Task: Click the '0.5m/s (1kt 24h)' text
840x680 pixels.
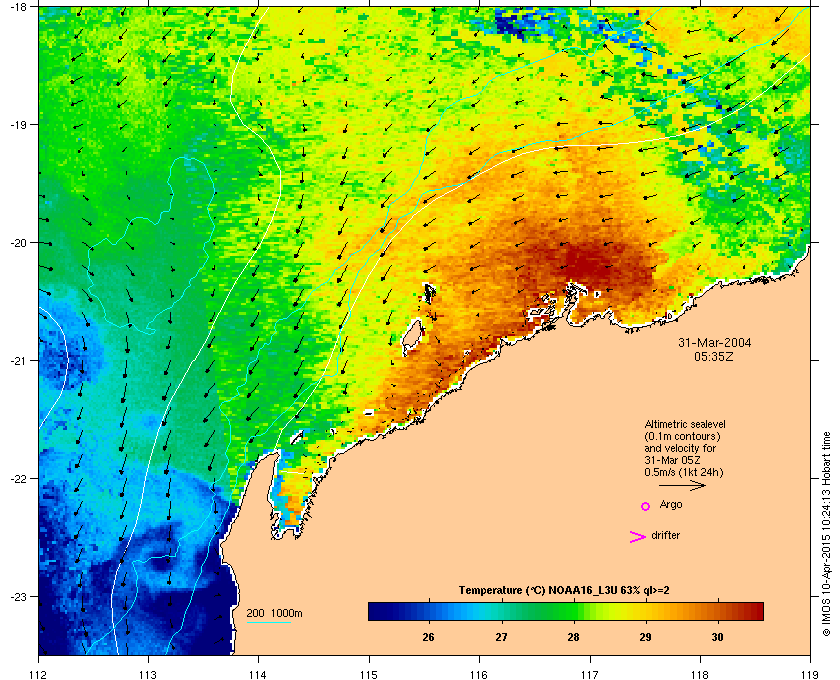Action: pyautogui.click(x=684, y=473)
